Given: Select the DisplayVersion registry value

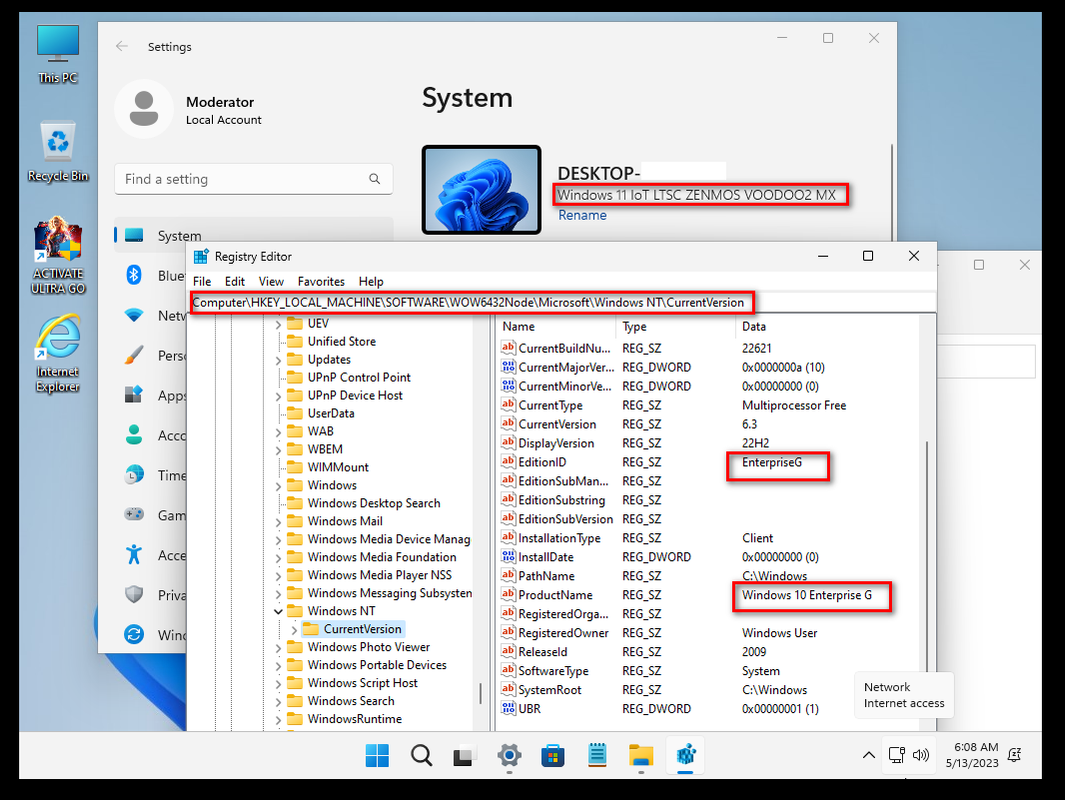Looking at the screenshot, I should pos(556,443).
